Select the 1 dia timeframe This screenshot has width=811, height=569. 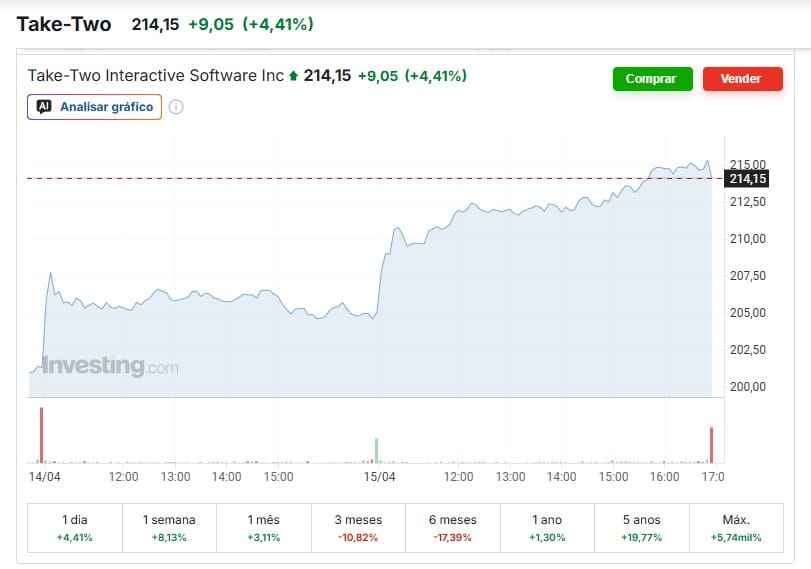pyautogui.click(x=76, y=528)
